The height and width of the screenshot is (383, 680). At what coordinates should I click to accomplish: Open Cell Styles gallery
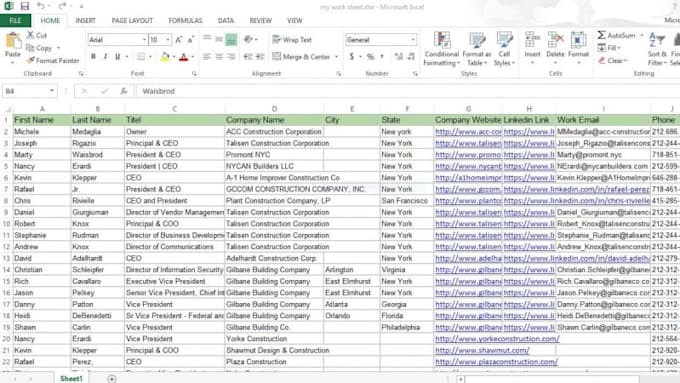[x=504, y=49]
